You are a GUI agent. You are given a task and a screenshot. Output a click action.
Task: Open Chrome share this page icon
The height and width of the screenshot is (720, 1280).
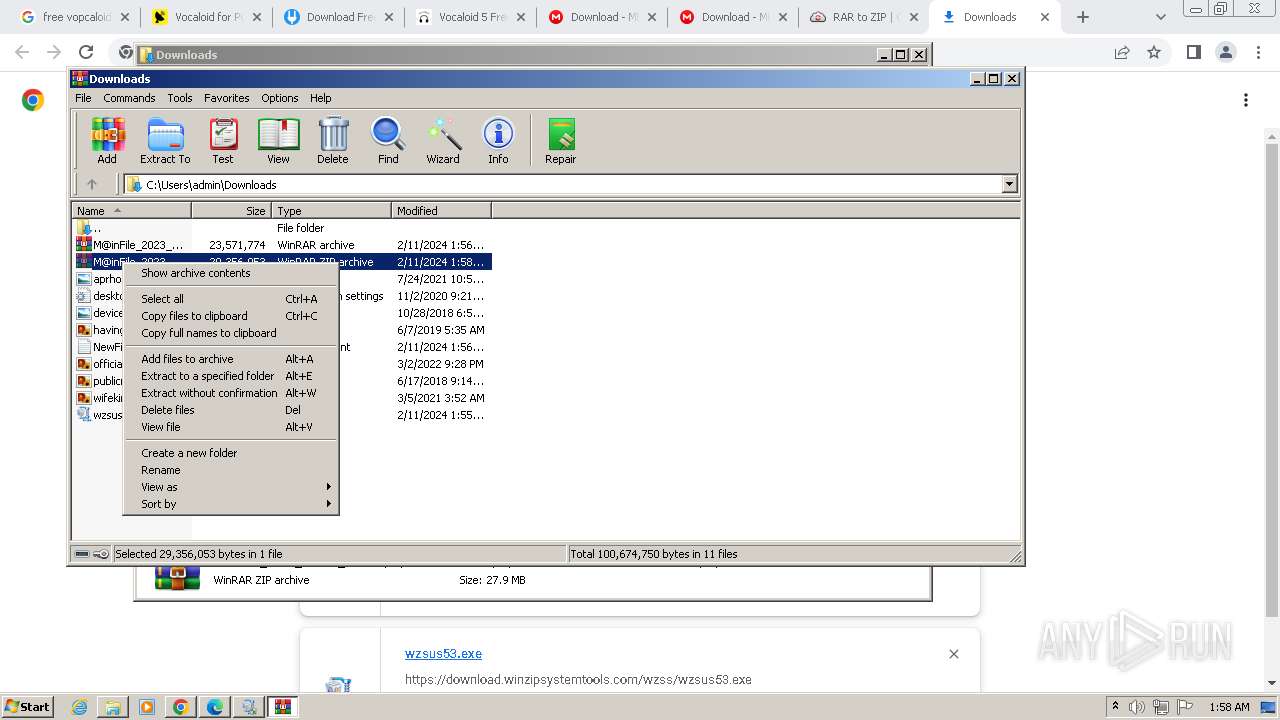(x=1122, y=52)
